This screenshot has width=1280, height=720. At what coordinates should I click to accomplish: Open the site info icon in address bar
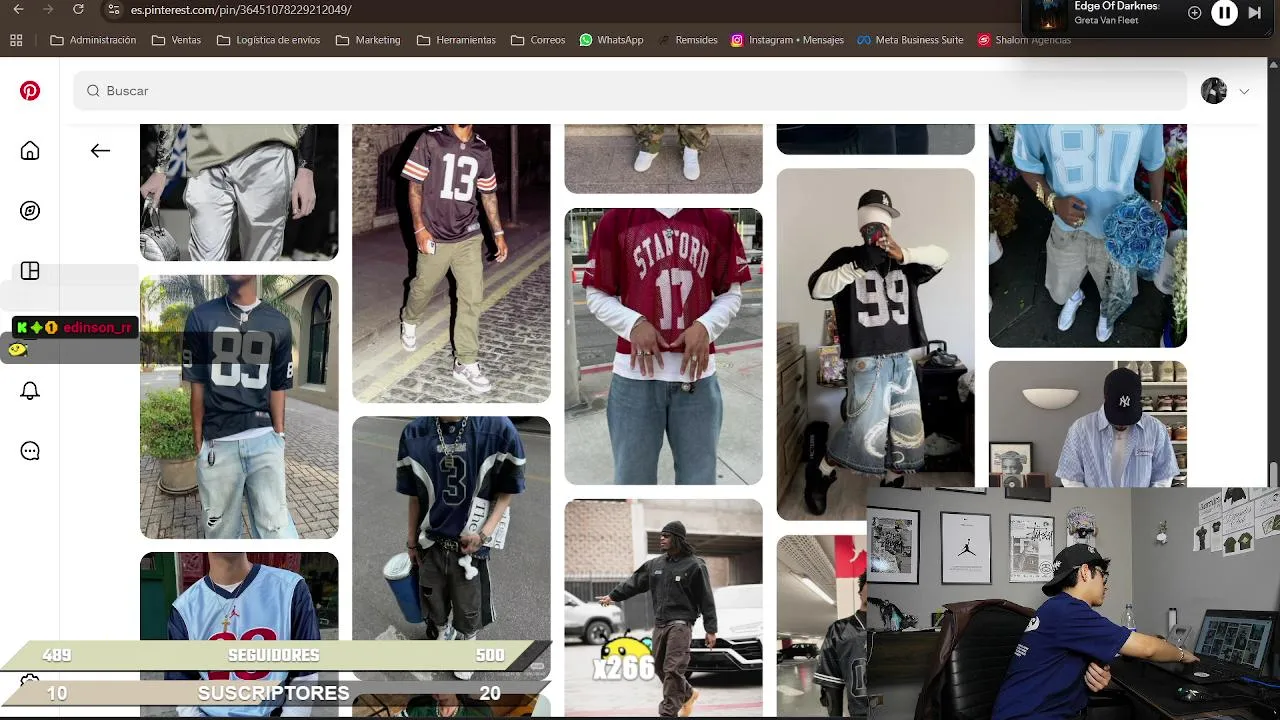click(x=113, y=10)
